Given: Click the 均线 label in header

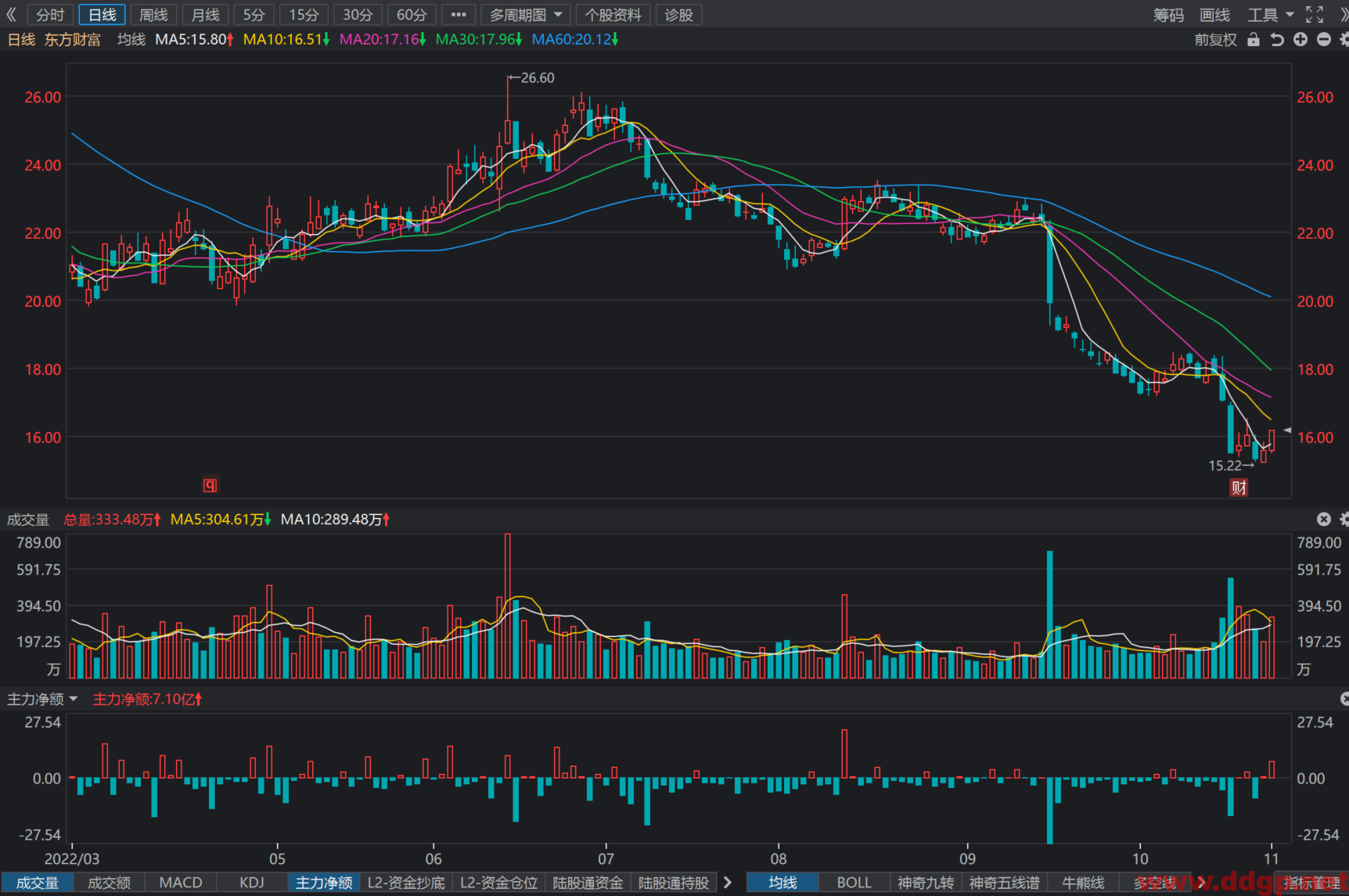Looking at the screenshot, I should [131, 39].
